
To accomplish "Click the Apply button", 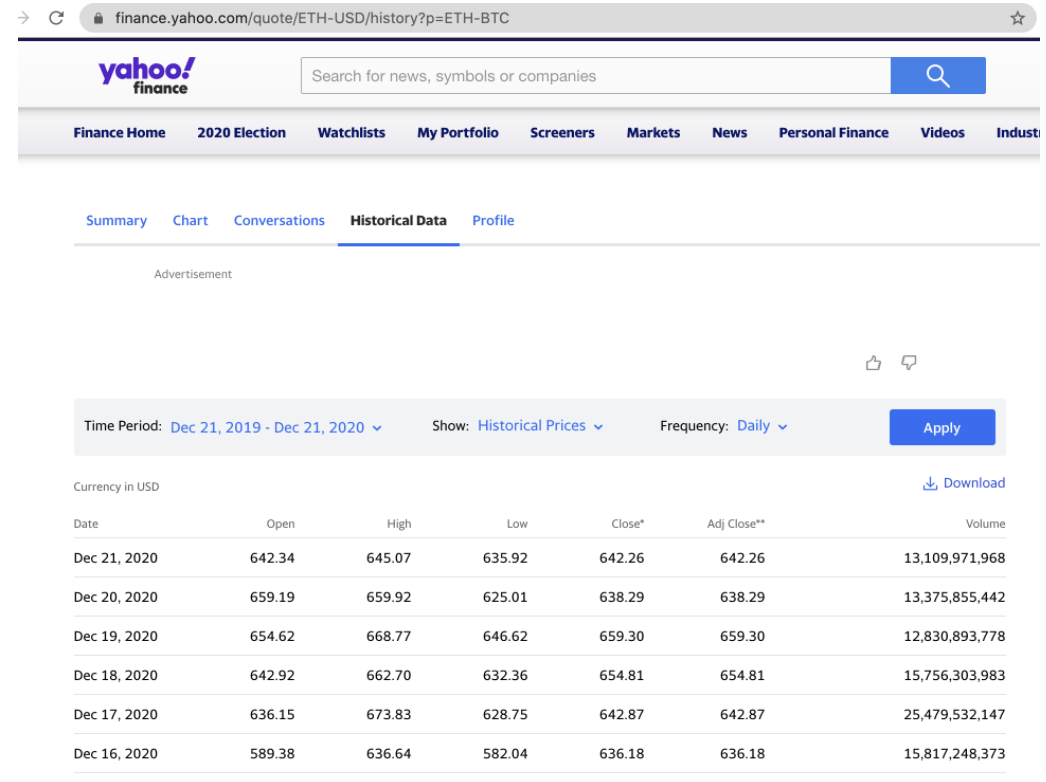I will coord(942,428).
